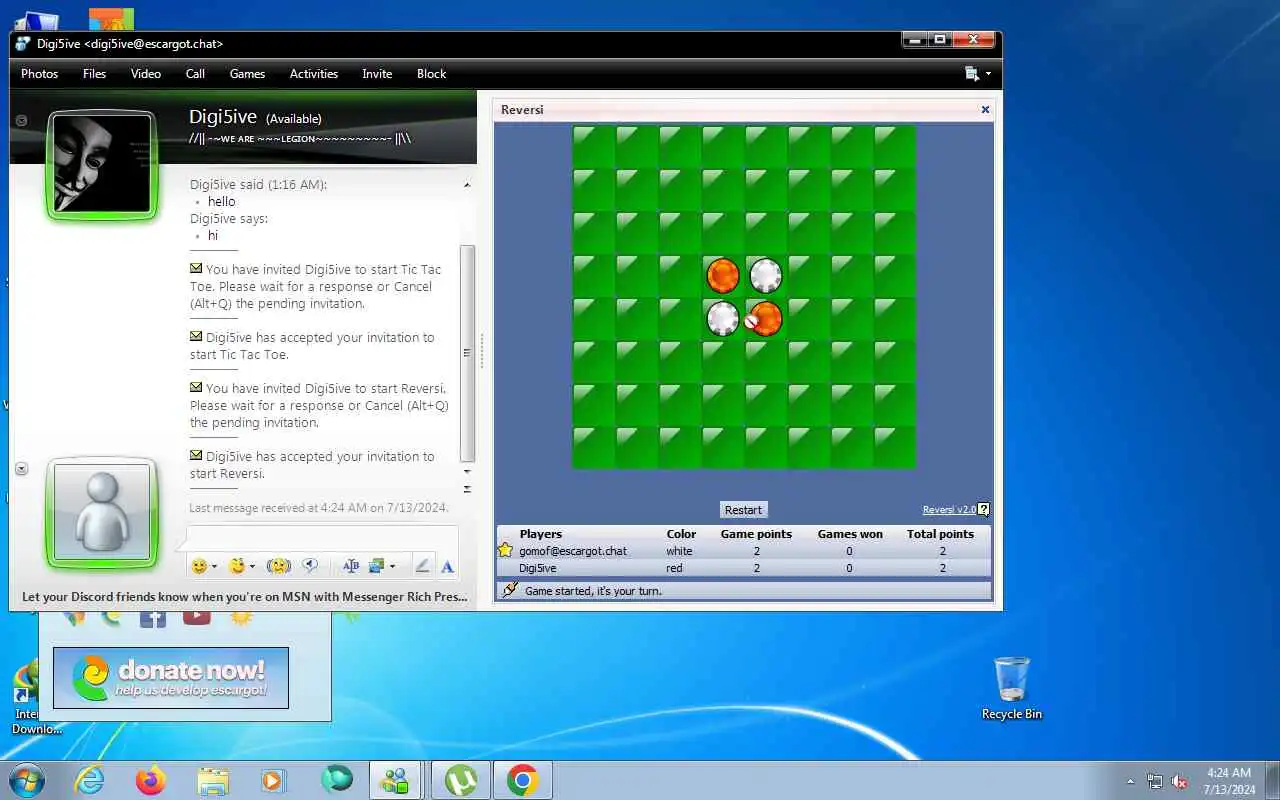Screen dimensions: 1280x800
Task: Open the Video menu
Action: click(x=145, y=74)
